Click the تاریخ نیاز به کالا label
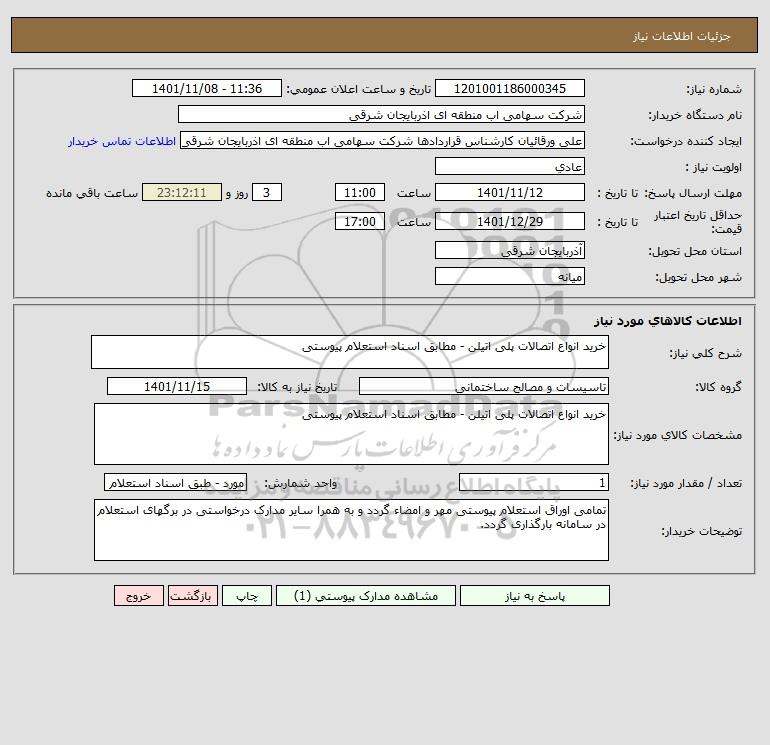Image resolution: width=770 pixels, height=745 pixels. pos(298,387)
